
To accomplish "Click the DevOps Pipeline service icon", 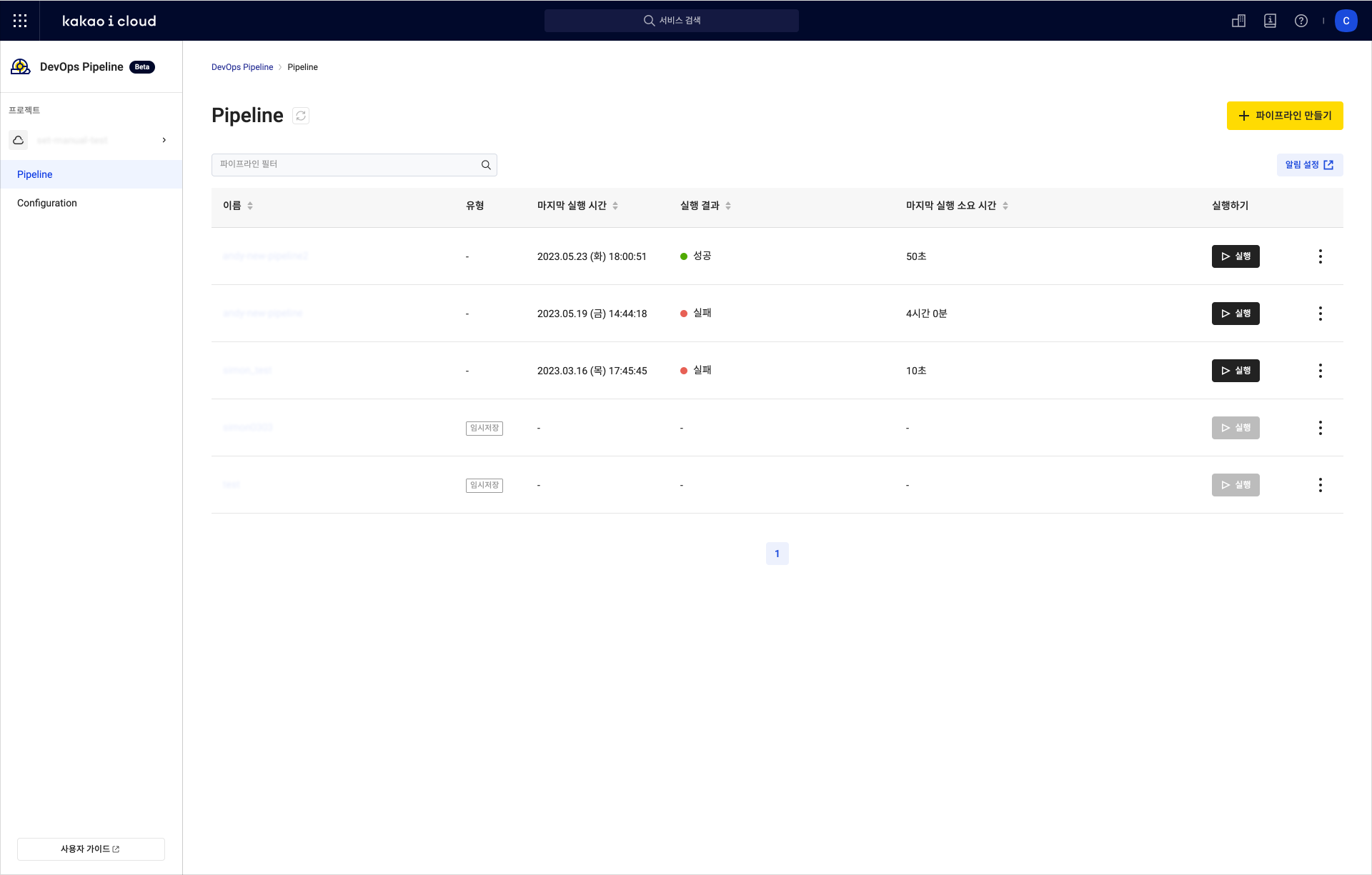I will click(21, 66).
